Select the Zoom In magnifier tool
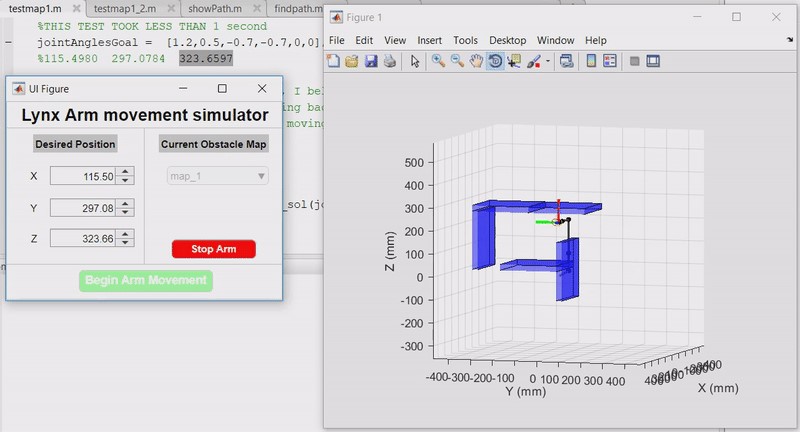The image size is (800, 432). point(438,61)
